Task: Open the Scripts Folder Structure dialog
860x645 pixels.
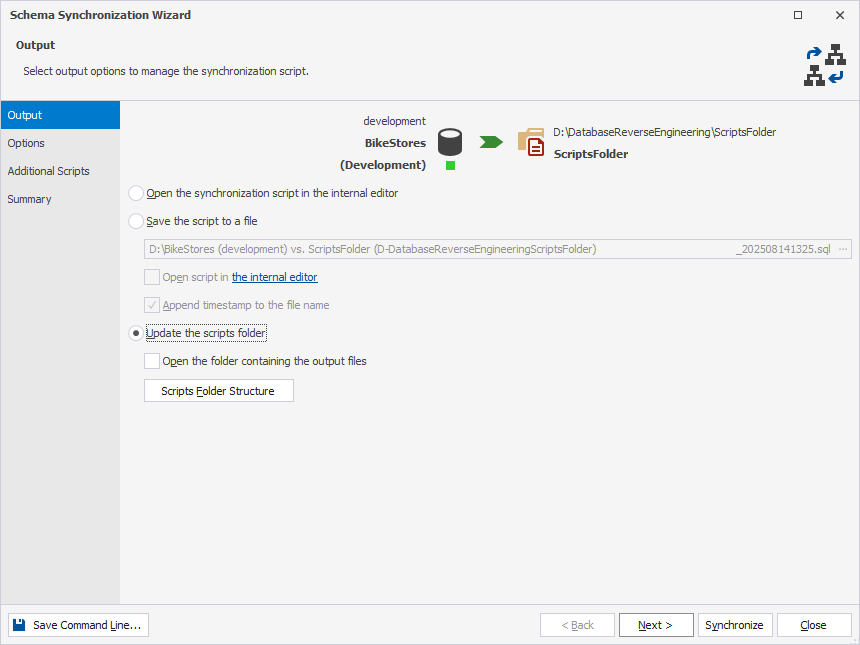Action: 218,390
